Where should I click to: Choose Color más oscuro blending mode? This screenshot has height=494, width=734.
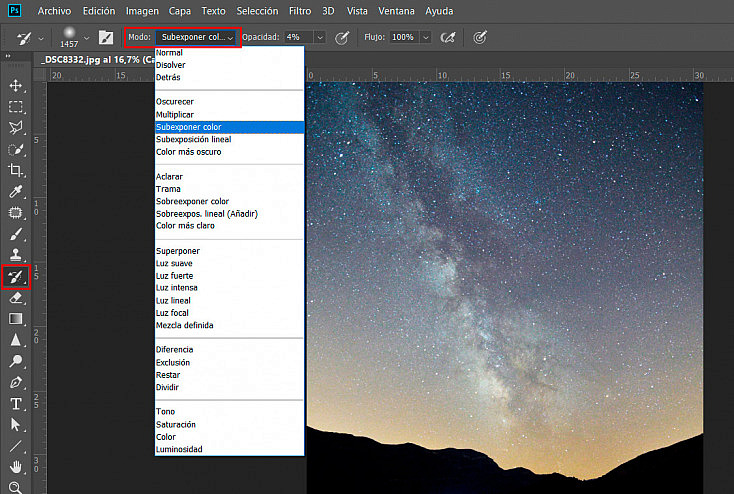coord(229,152)
